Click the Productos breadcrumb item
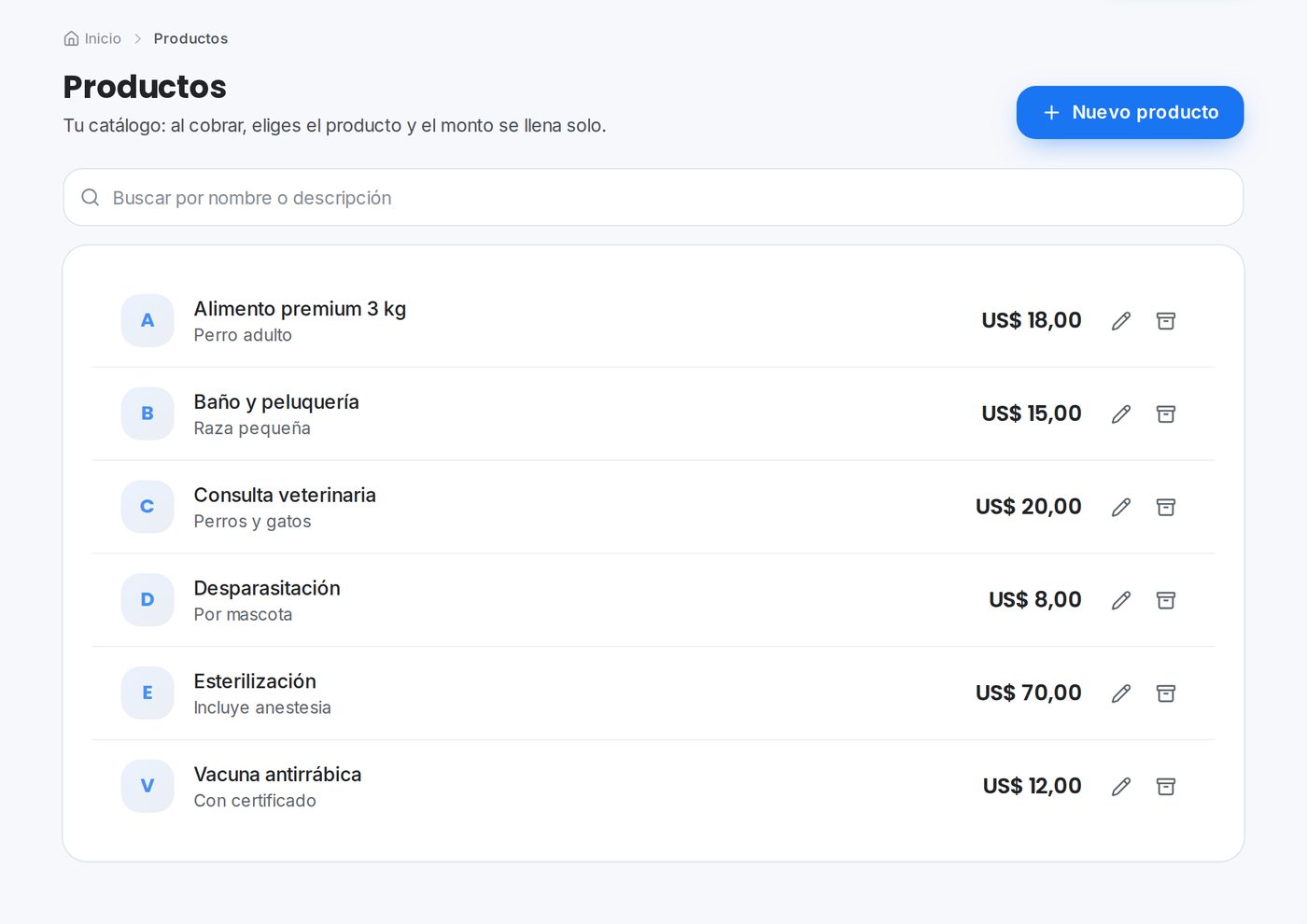The height and width of the screenshot is (924, 1307). 190,38
